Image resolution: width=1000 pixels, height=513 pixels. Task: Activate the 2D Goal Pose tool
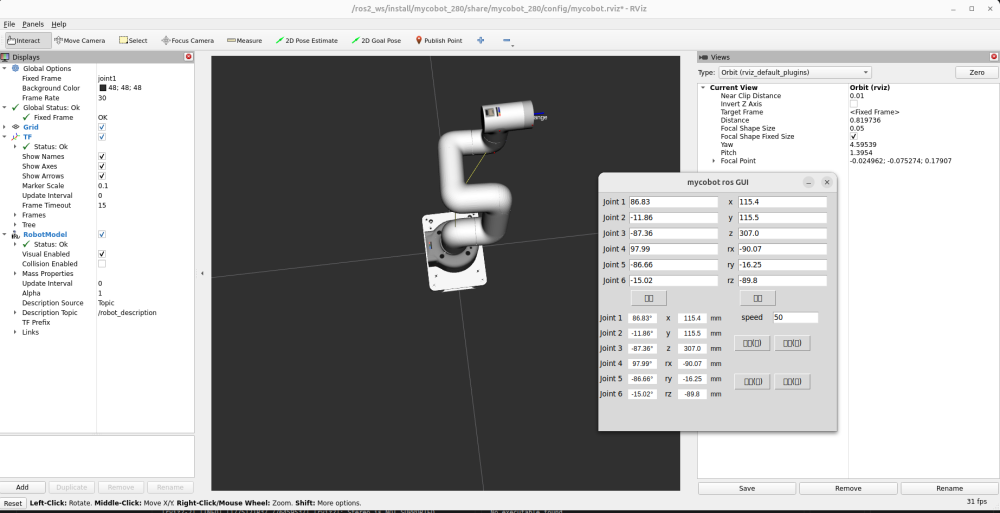[x=376, y=40]
